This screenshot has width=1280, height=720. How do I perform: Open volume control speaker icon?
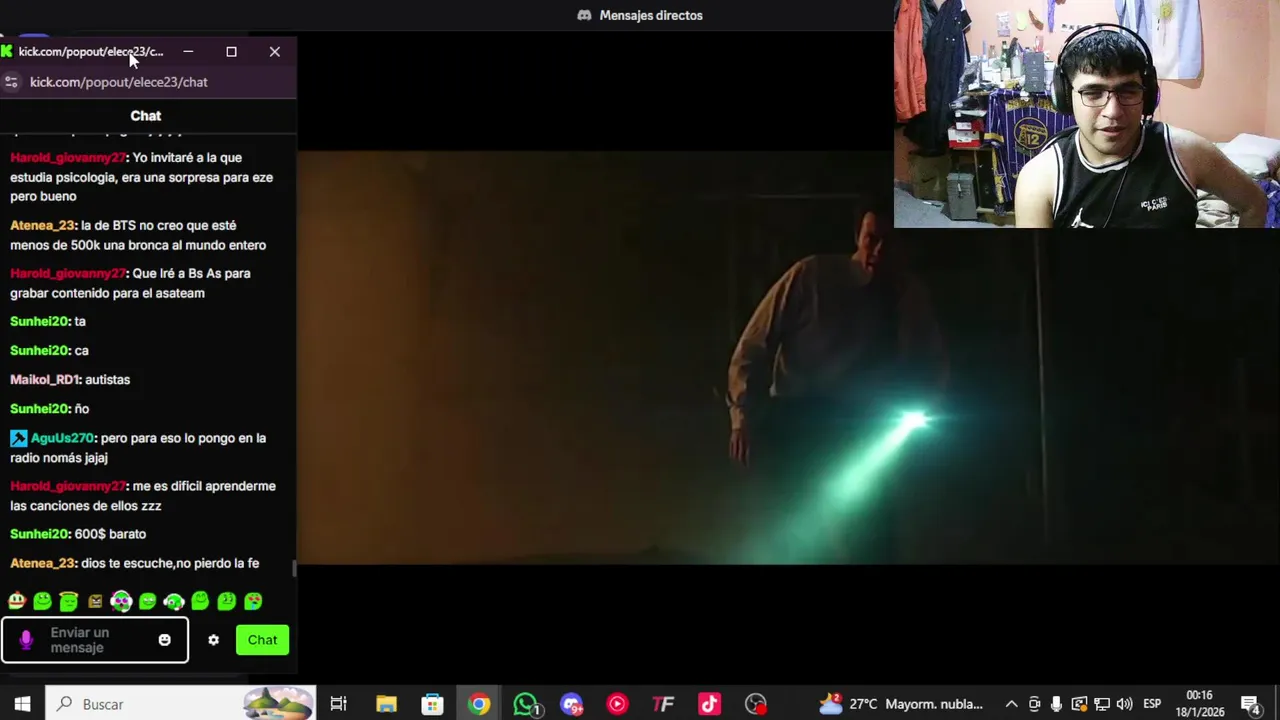coord(1124,704)
